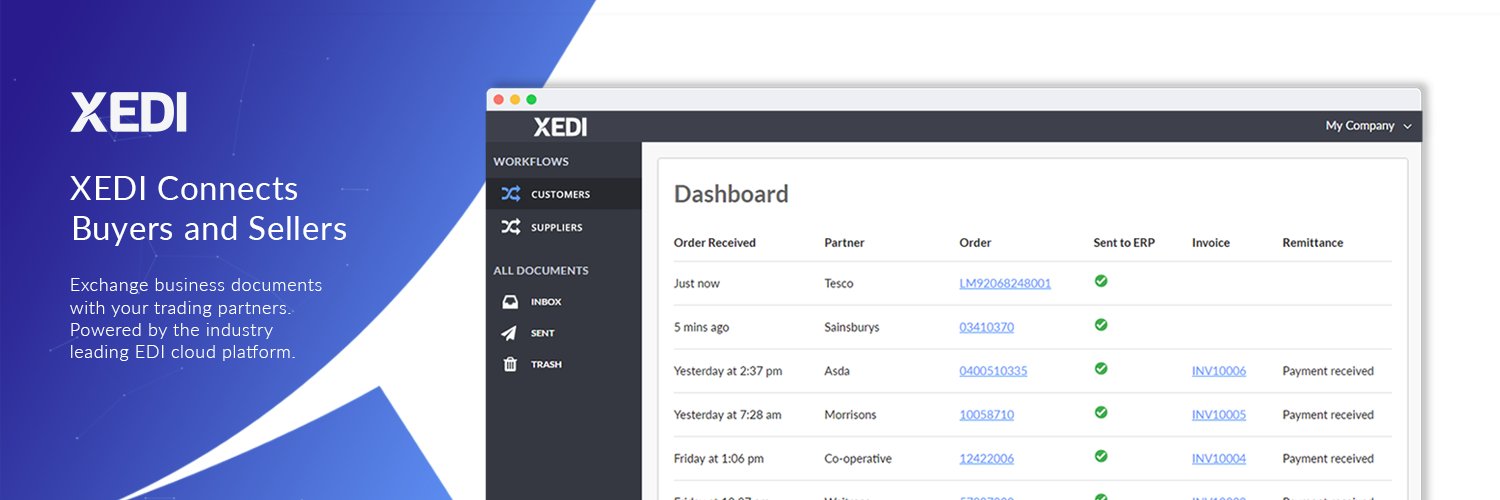Click the Remittance column header
Viewport: 1500px width, 500px height.
tap(1313, 243)
